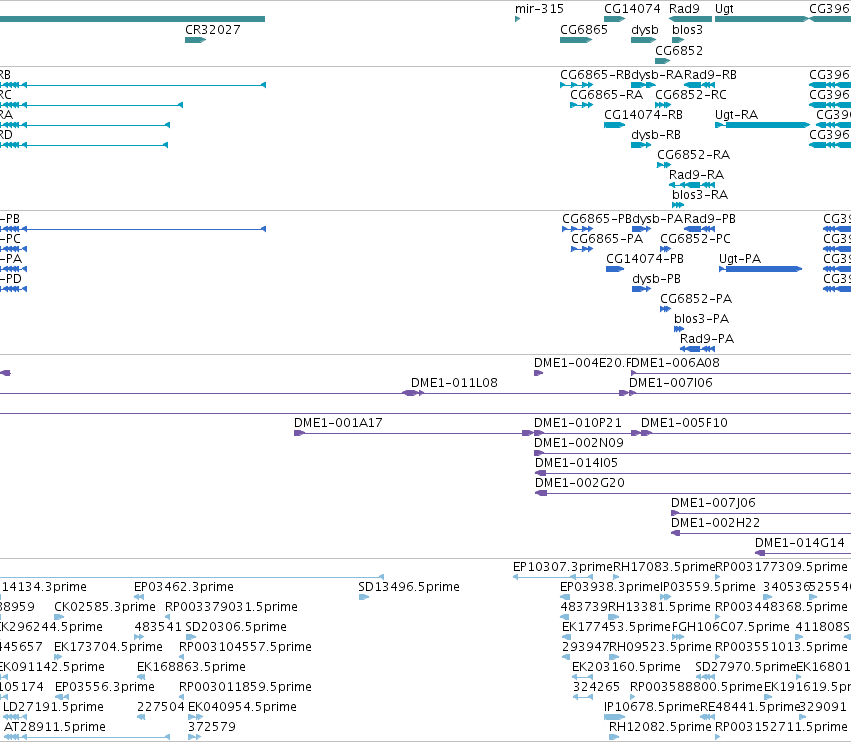The height and width of the screenshot is (742, 851).
Task: Click the CK02585.3prime EST label
Action: 105,607
